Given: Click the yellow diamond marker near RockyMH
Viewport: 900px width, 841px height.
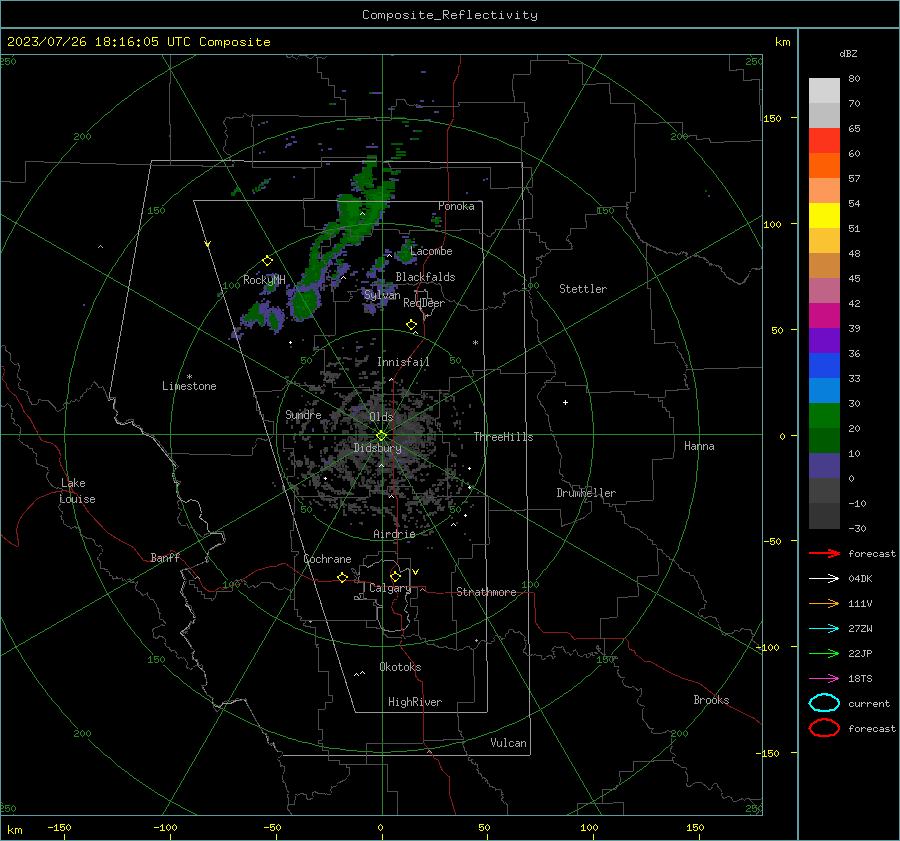Looking at the screenshot, I should [267, 261].
